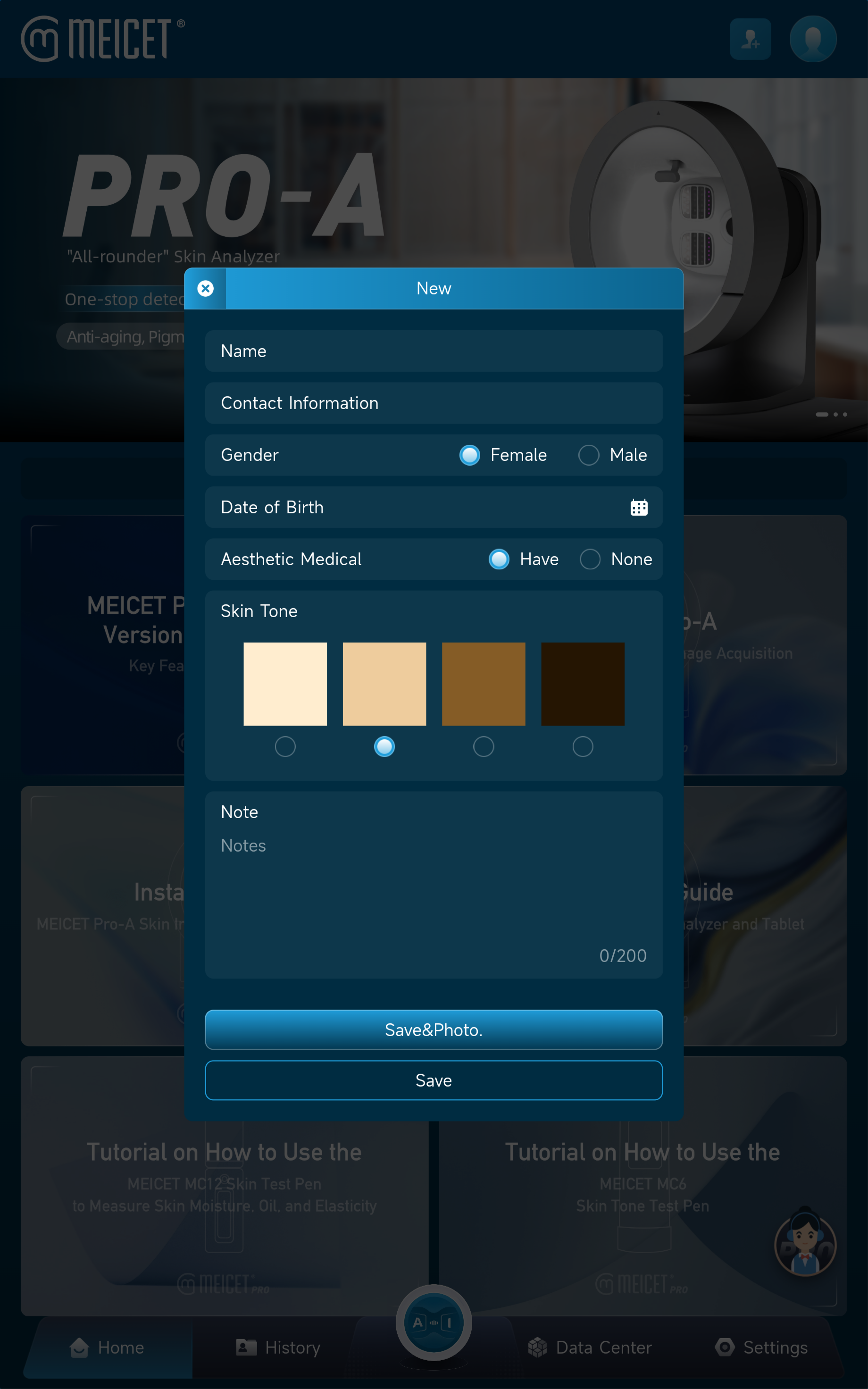This screenshot has height=1389, width=868.
Task: Click the "New" dialog title
Action: tap(434, 289)
